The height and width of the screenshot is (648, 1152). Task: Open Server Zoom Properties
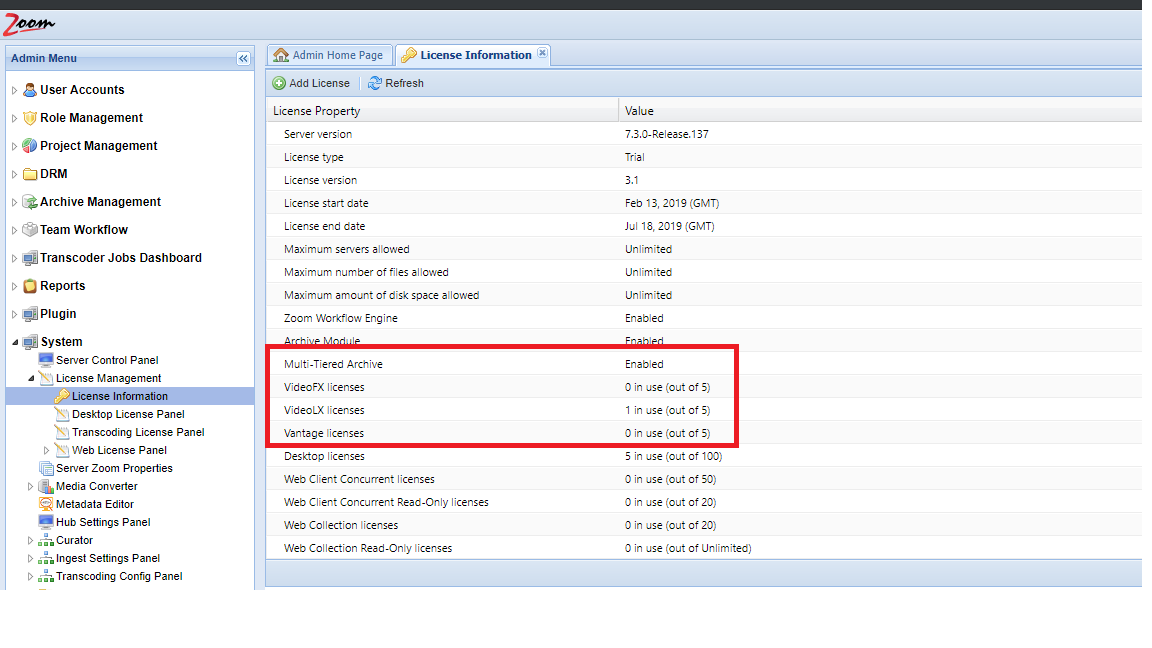[x=115, y=468]
